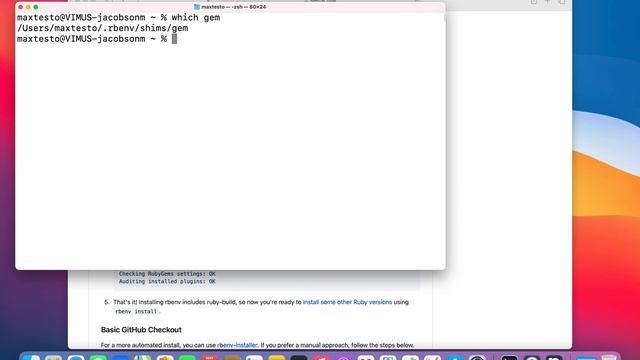Open the 'rbenv-installer' link in Safari

click(237, 345)
